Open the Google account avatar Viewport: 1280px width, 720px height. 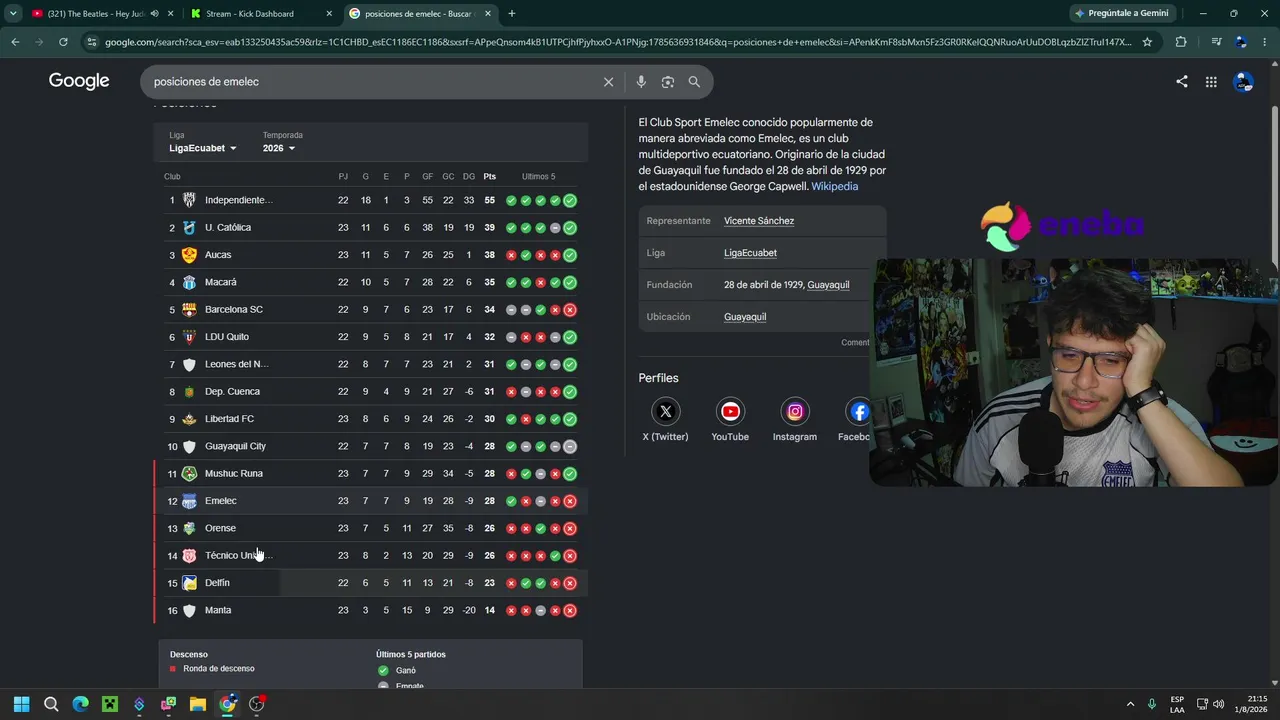click(1243, 82)
